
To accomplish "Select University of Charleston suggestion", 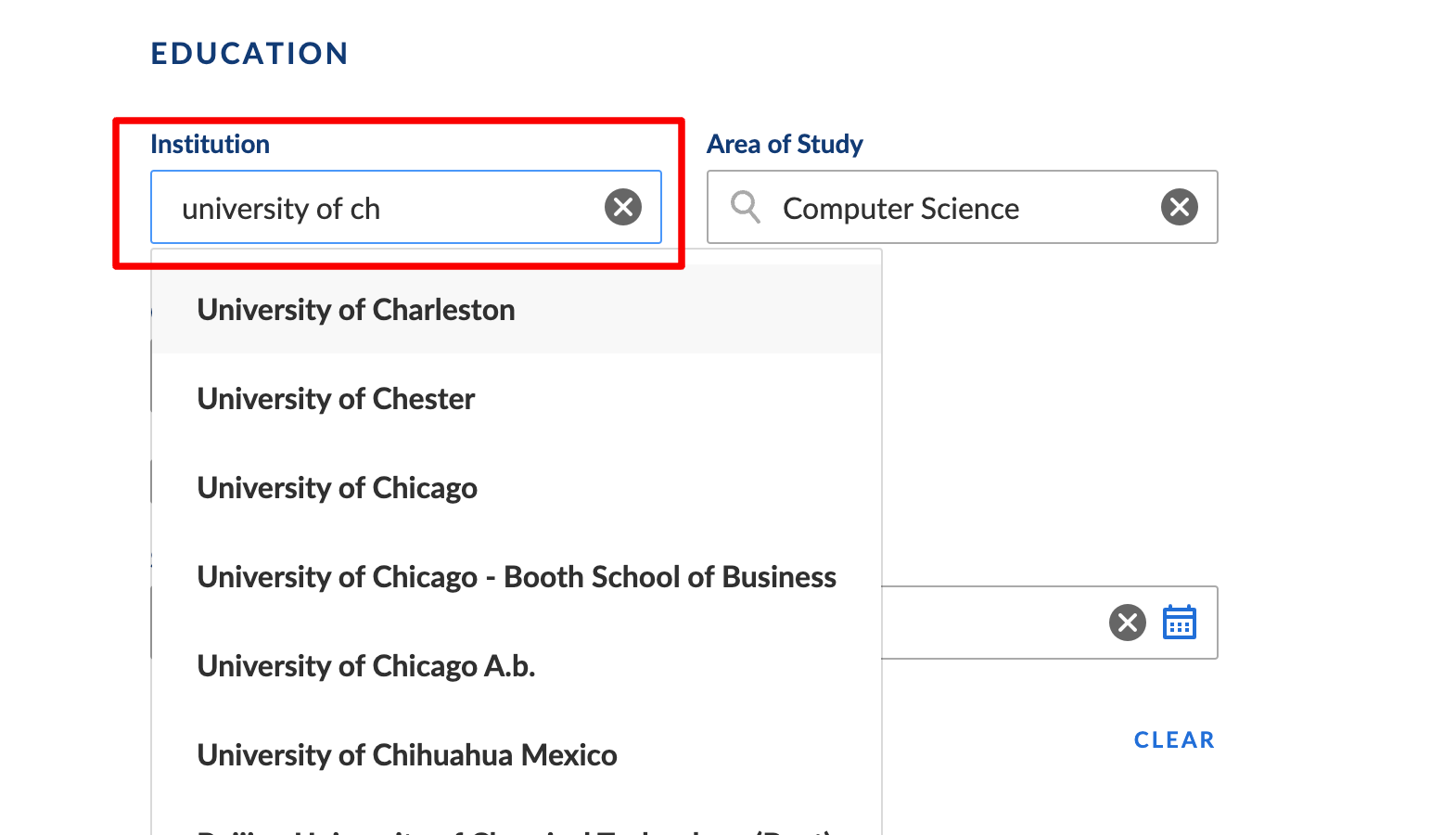I will 356,310.
